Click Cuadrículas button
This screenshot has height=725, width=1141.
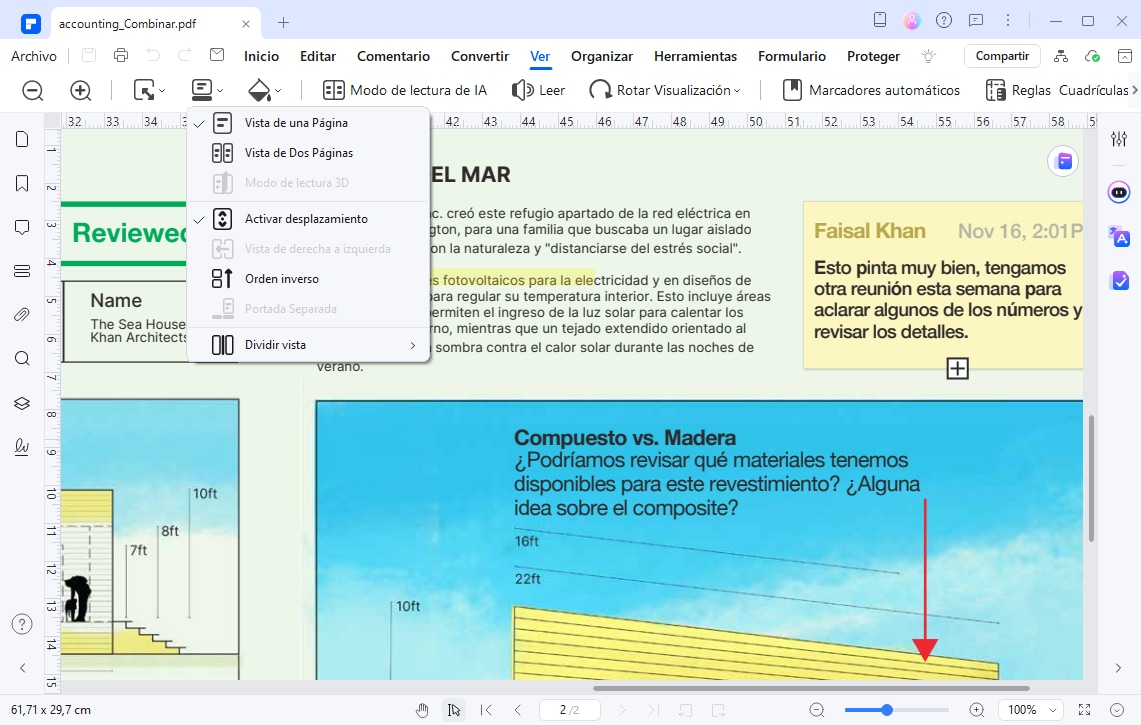1094,90
